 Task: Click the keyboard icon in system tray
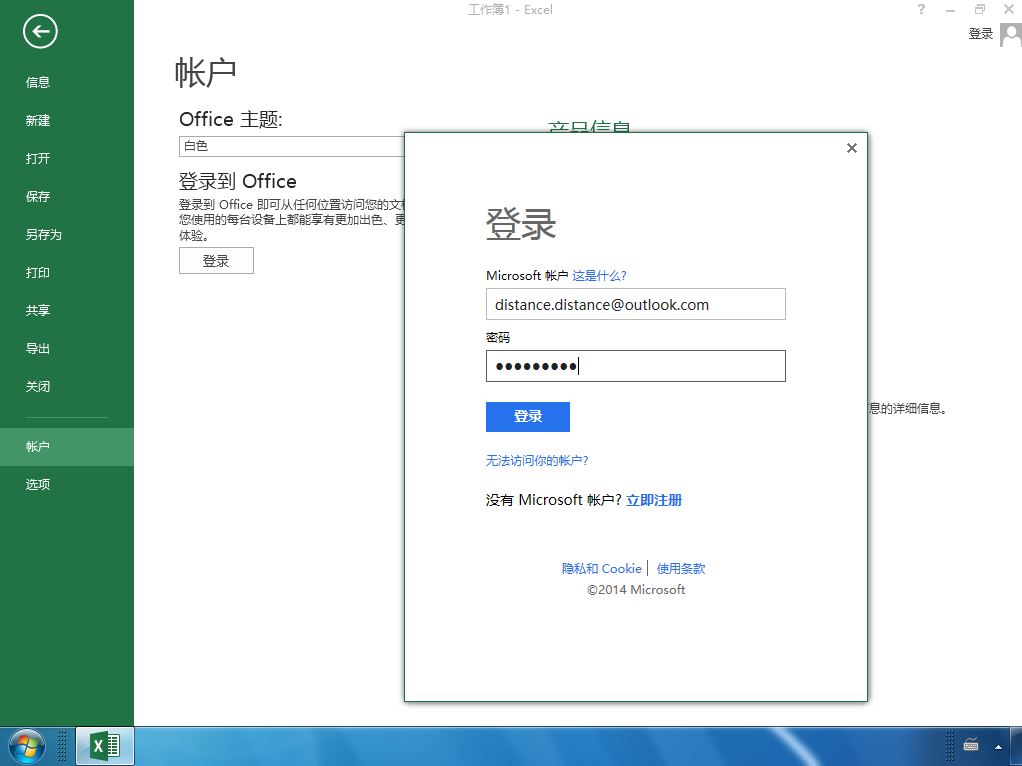point(971,746)
